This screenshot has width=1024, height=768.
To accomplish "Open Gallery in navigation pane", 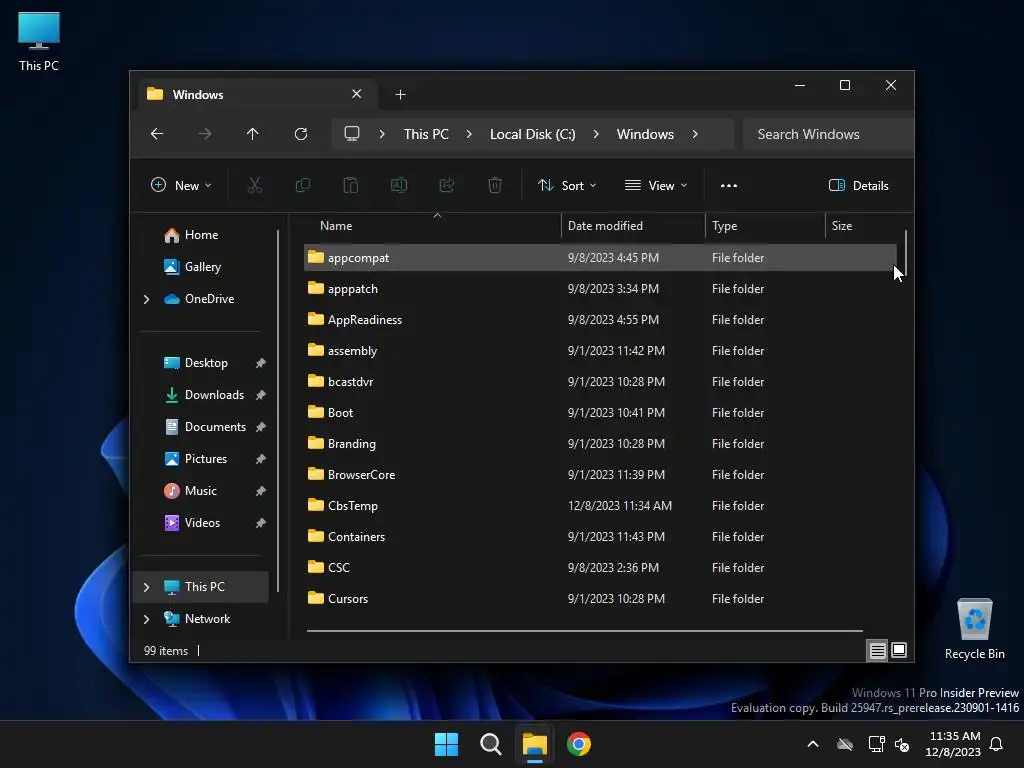I will (202, 266).
